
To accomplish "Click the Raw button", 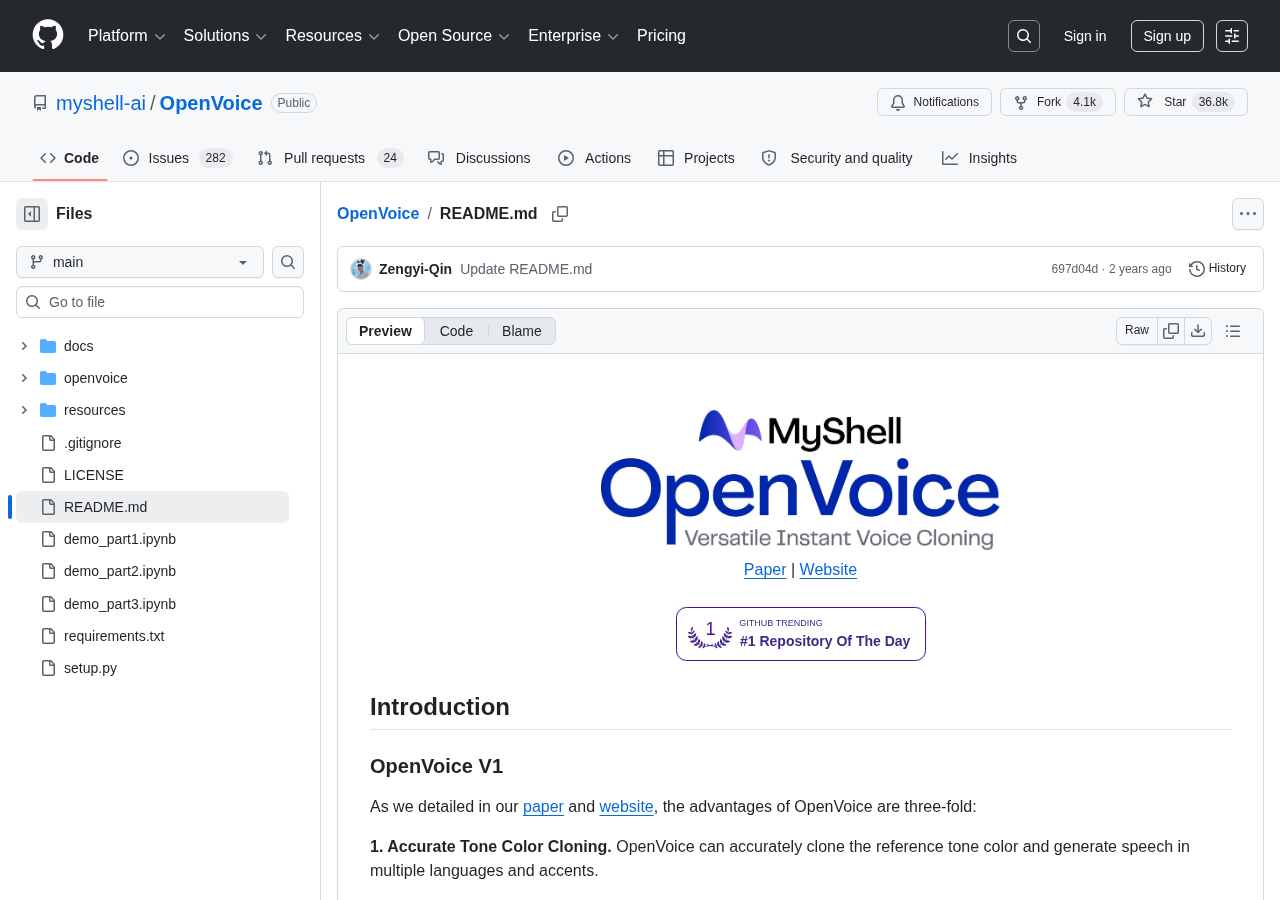I will [1137, 331].
